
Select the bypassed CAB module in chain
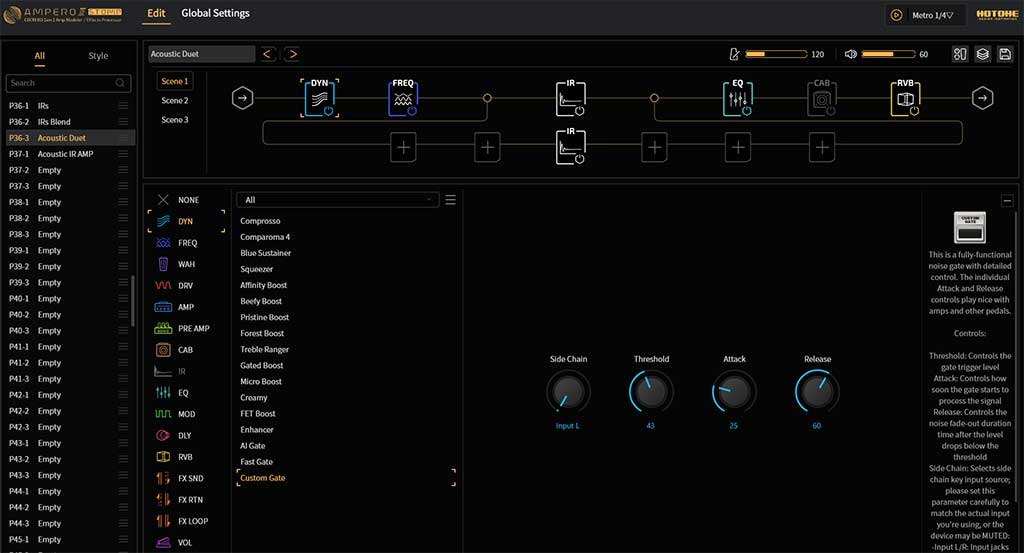pos(821,99)
